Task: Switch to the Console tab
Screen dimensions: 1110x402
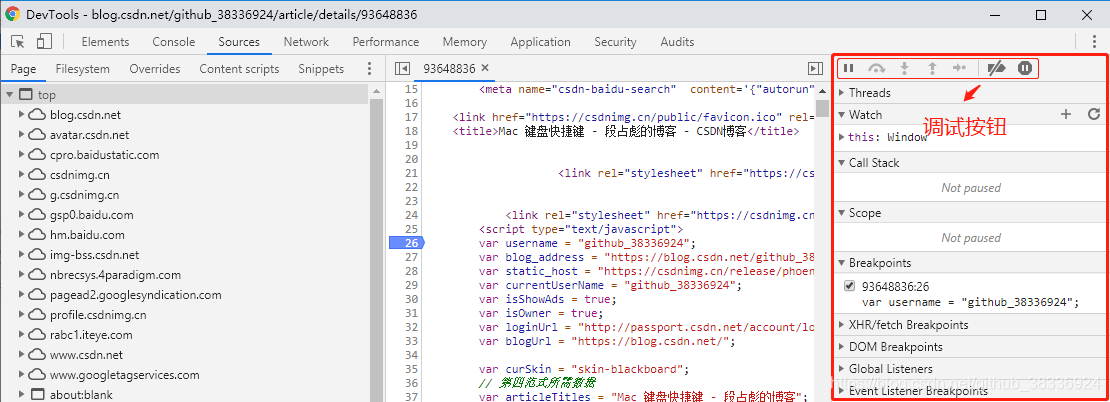Action: coord(173,42)
